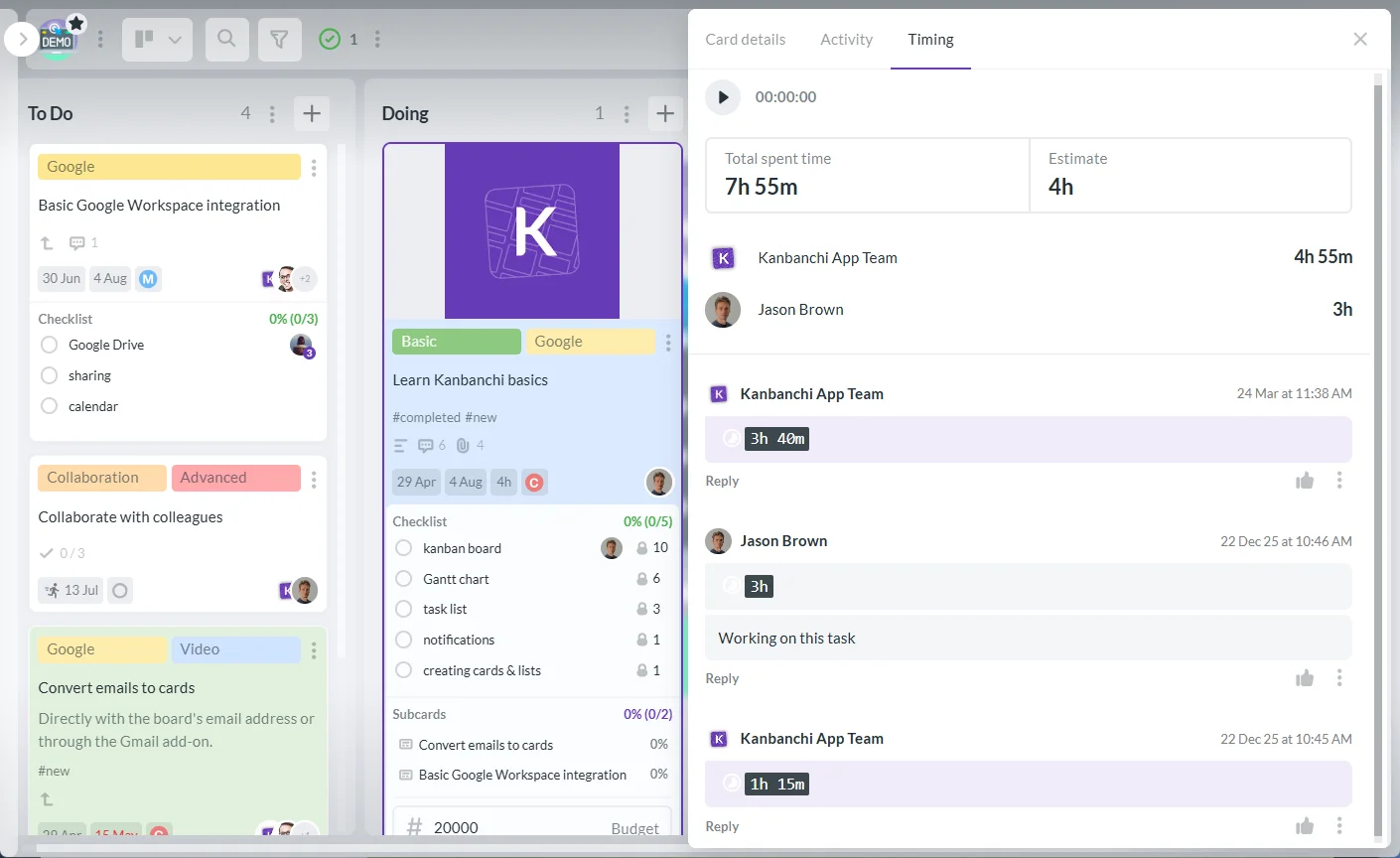The image size is (1400, 858).
Task: Click the Budget field showing 20000
Action: [x=532, y=827]
